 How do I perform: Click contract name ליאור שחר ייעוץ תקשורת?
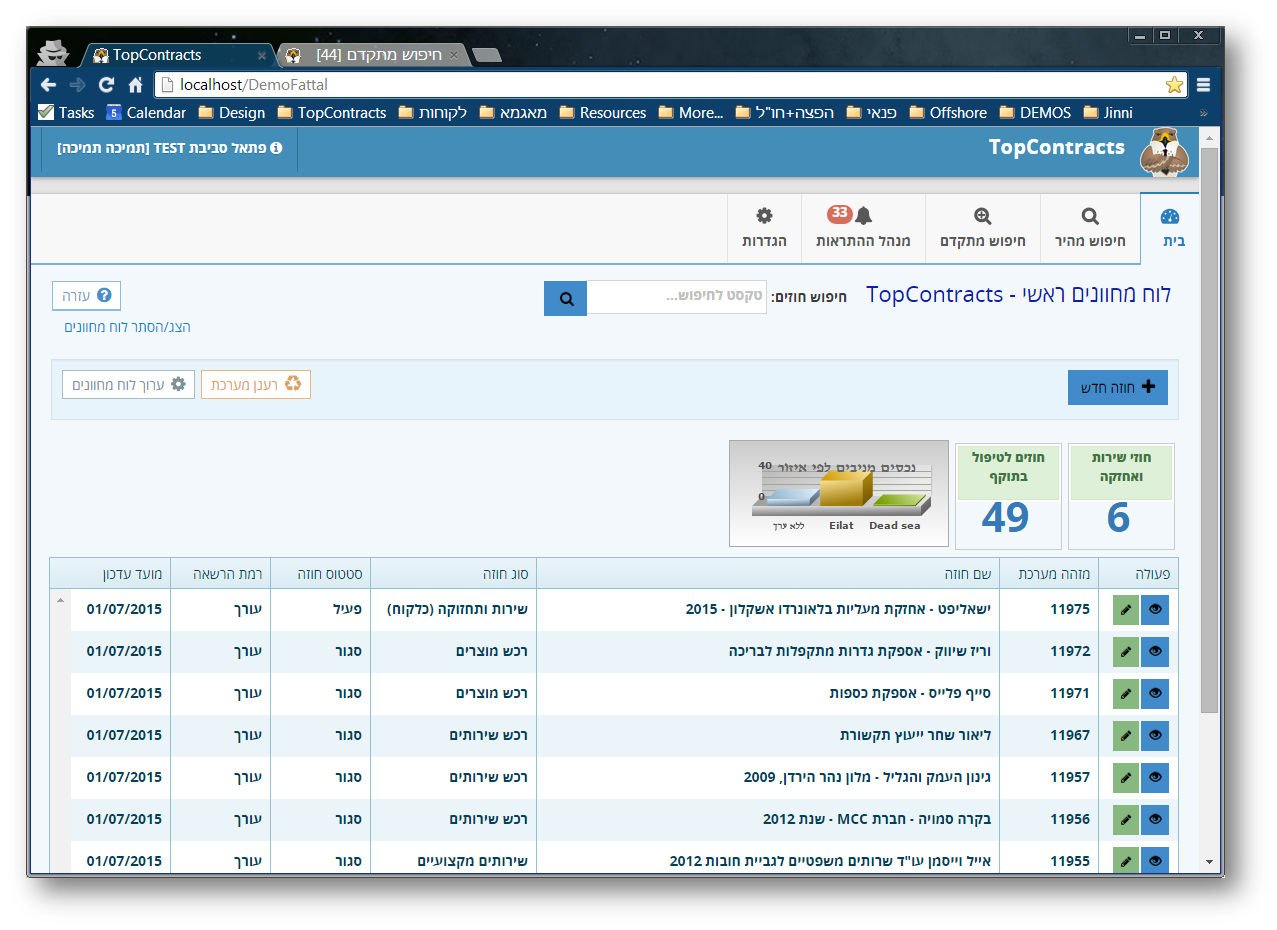click(x=915, y=735)
